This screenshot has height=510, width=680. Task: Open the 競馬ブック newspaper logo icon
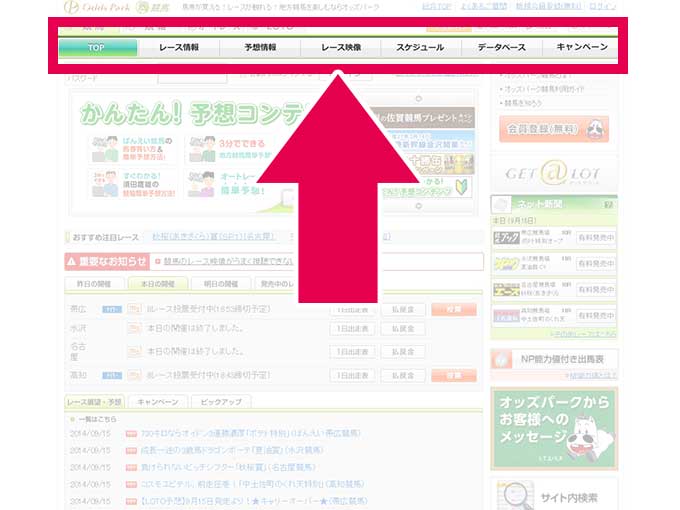click(506, 238)
